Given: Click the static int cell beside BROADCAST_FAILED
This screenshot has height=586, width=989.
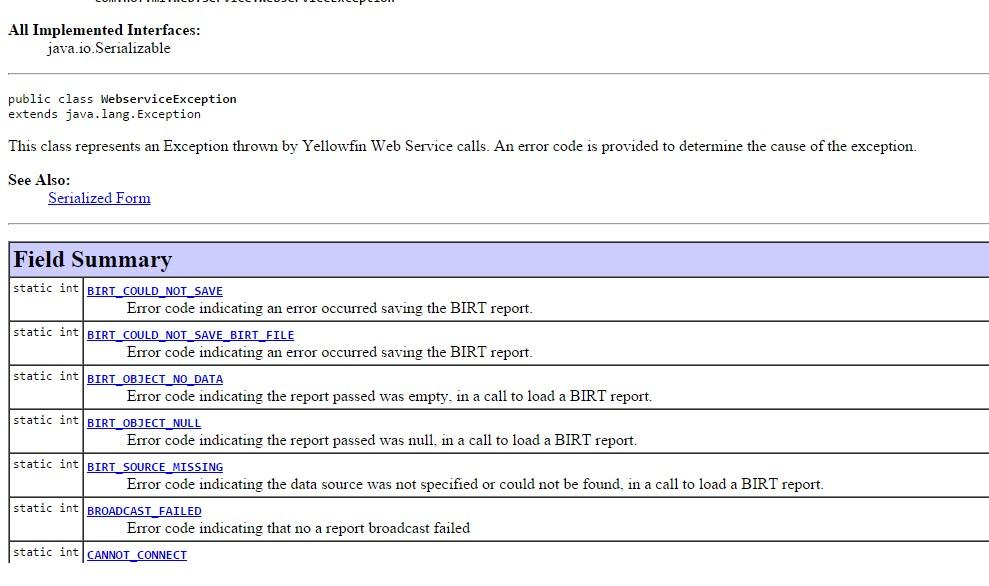Looking at the screenshot, I should point(46,508).
